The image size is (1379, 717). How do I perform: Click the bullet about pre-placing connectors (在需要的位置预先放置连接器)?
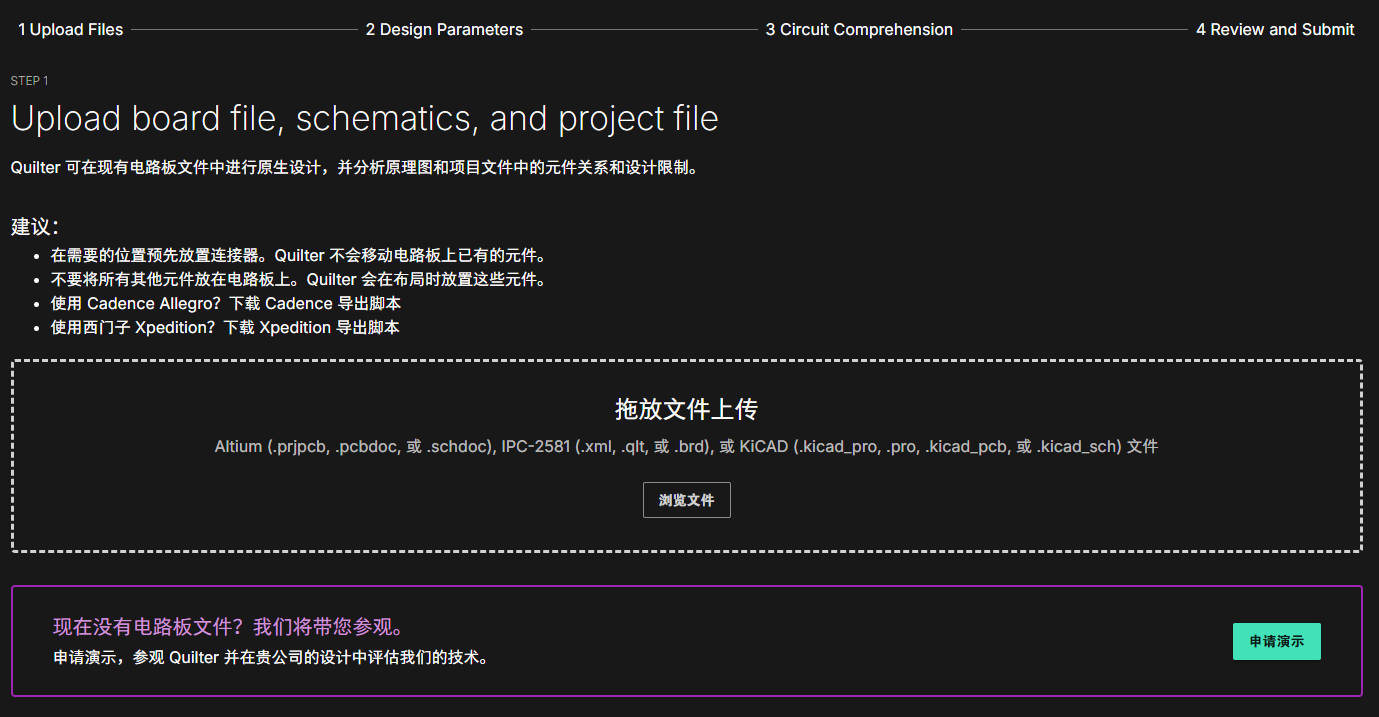point(298,255)
